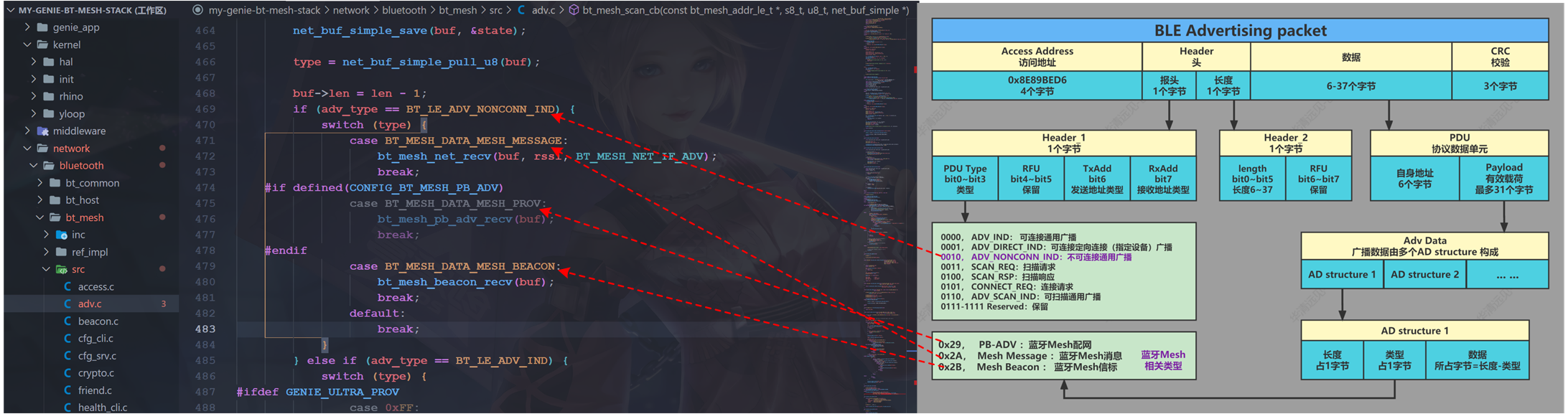This screenshot has width=1568, height=414.
Task: Open access.c from the explorer
Action: (x=95, y=287)
